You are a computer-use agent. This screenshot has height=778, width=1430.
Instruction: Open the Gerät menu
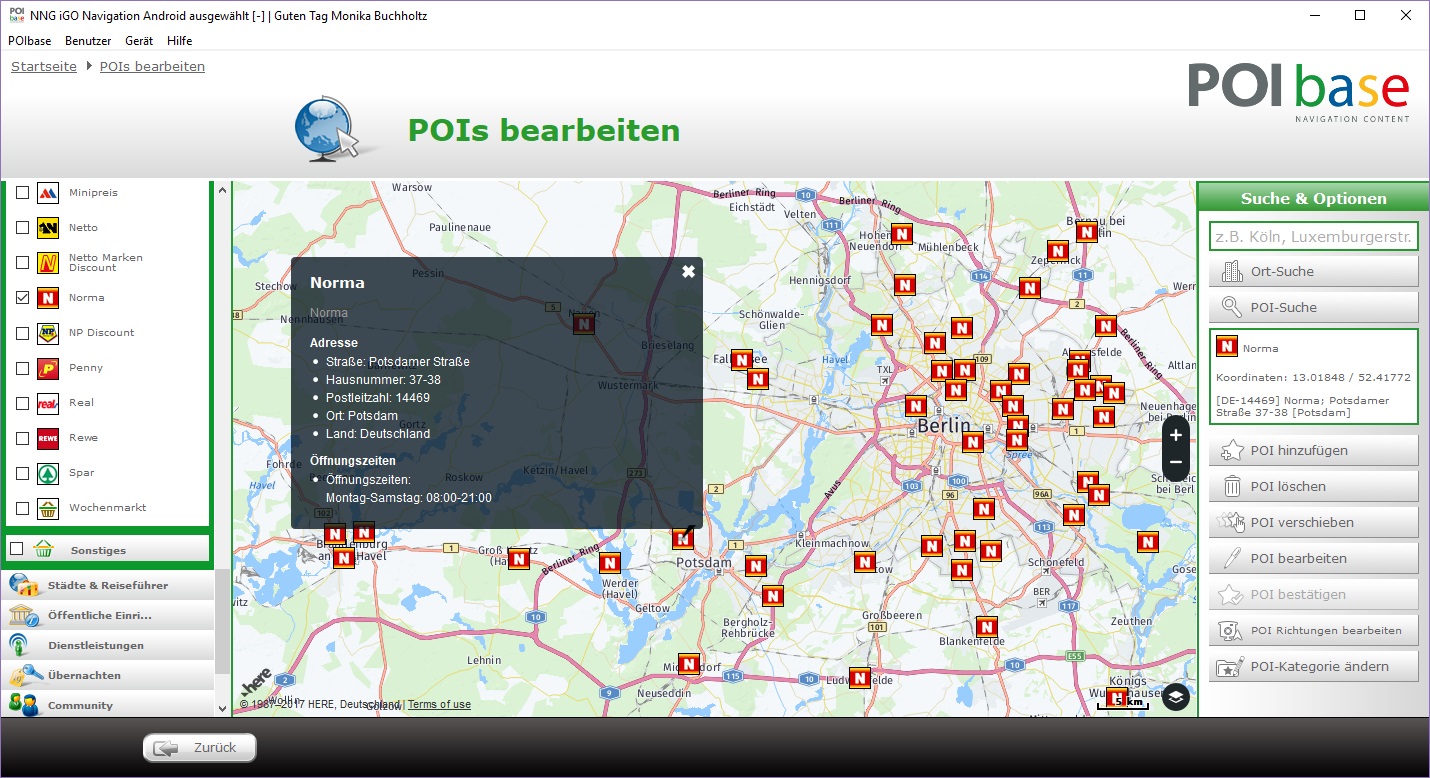139,41
